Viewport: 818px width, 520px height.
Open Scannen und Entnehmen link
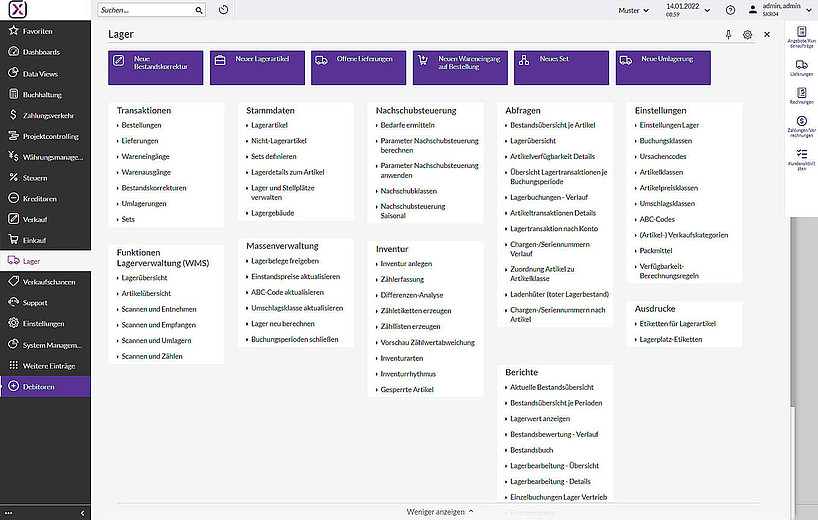click(x=159, y=309)
